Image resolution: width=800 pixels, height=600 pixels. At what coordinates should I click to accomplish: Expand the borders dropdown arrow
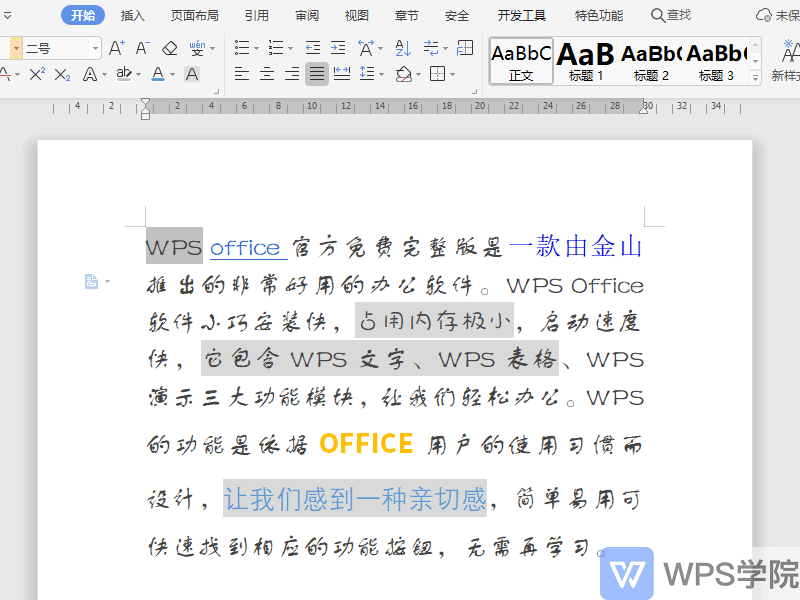pyautogui.click(x=452, y=75)
